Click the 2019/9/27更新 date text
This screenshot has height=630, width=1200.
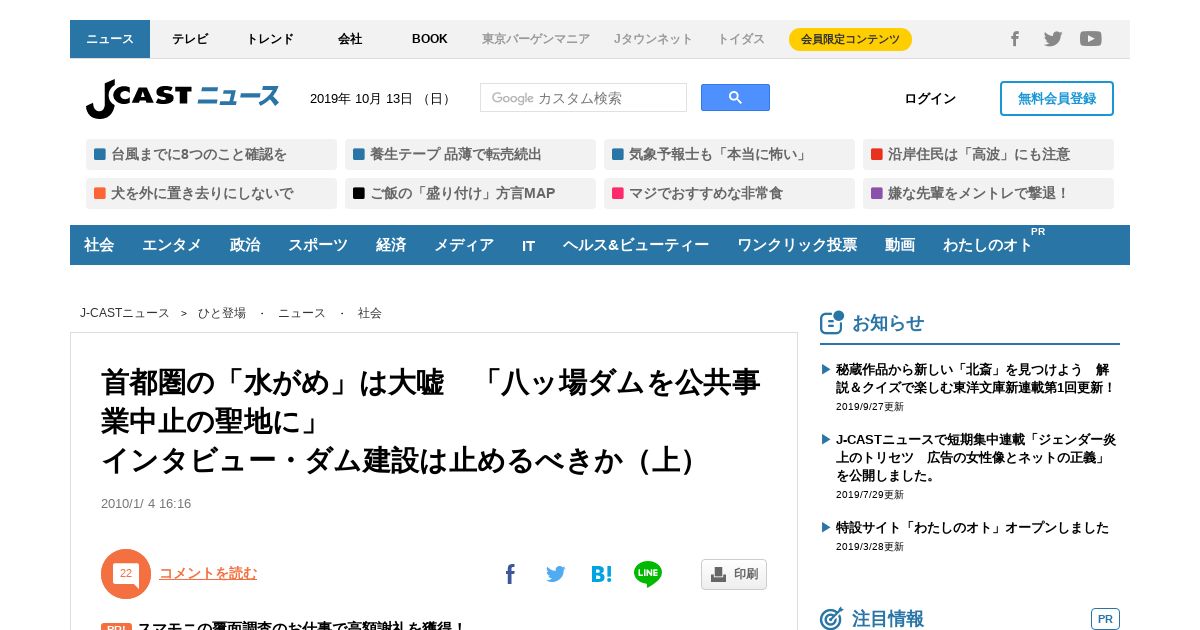pos(870,407)
